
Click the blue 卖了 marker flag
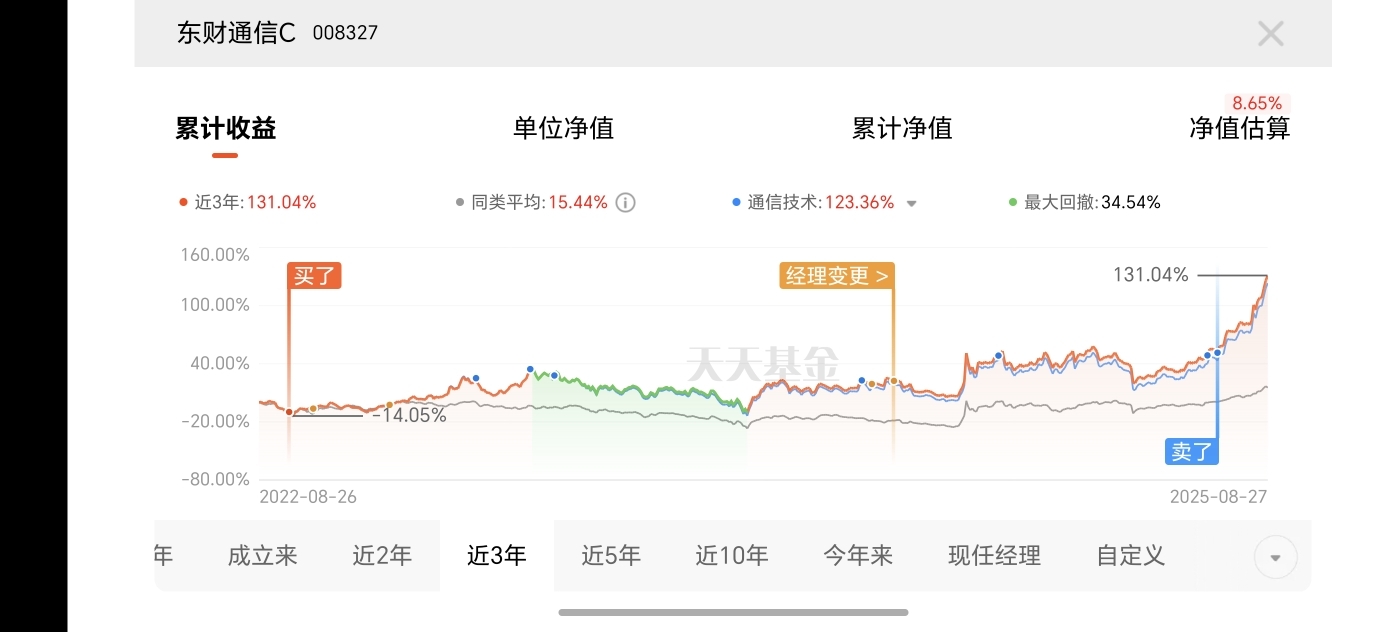click(1192, 452)
